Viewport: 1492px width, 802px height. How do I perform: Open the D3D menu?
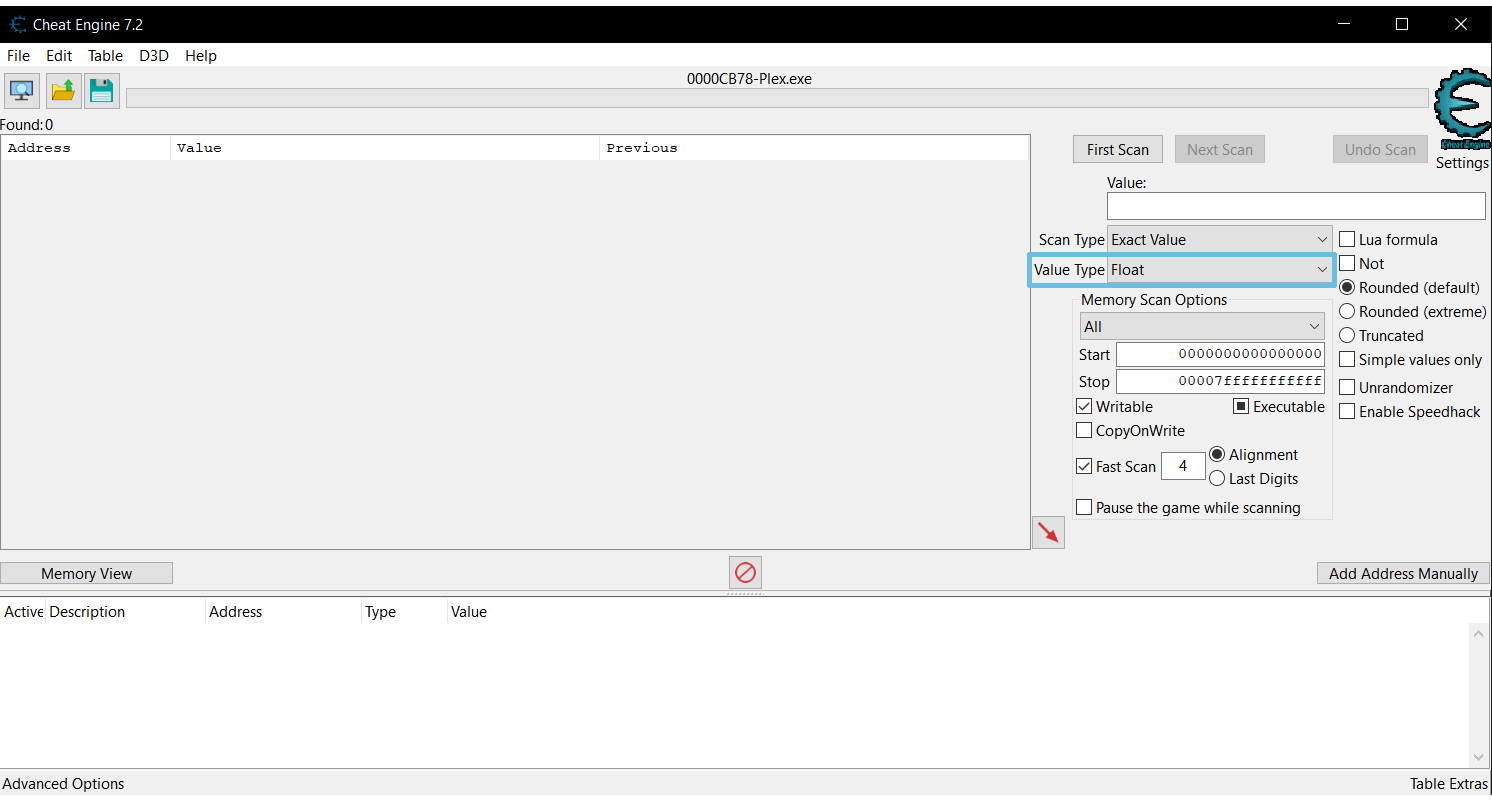pos(154,56)
